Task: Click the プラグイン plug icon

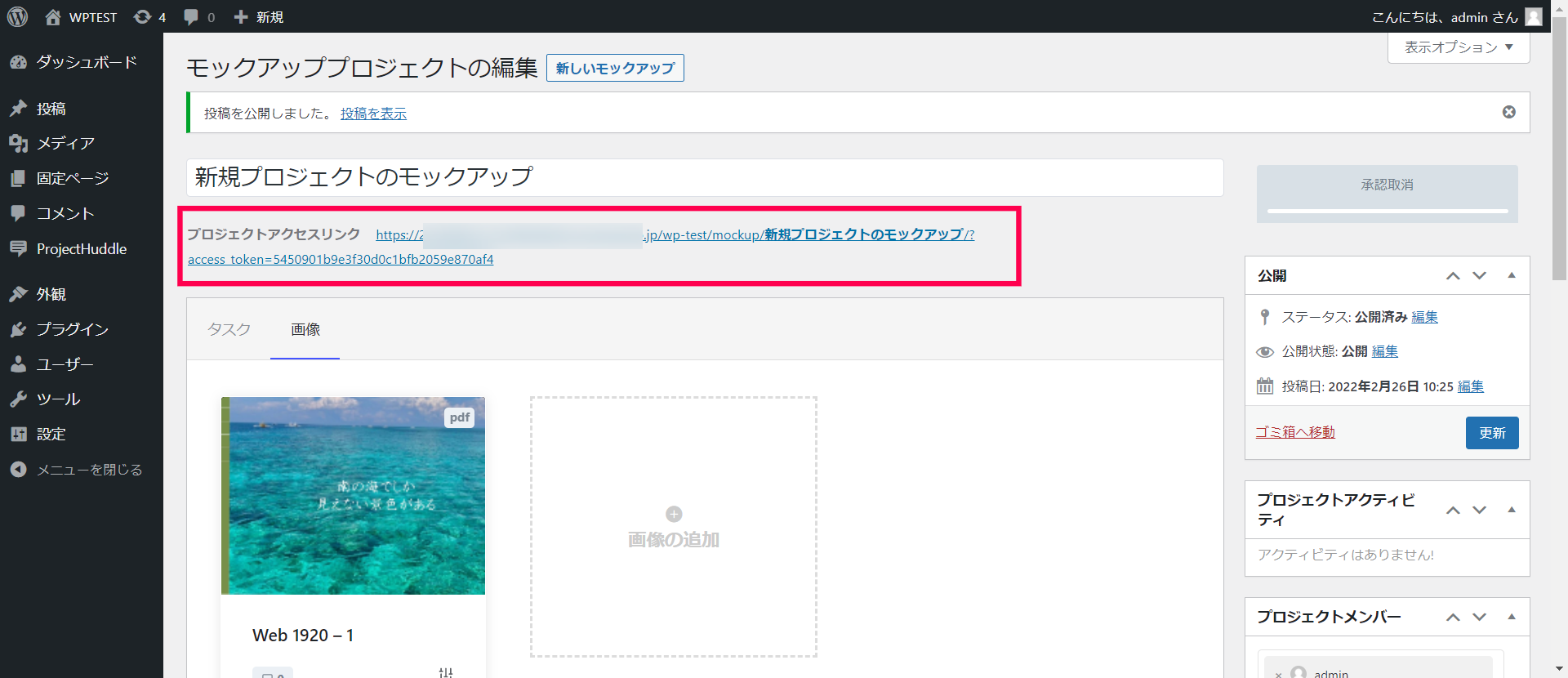Action: point(18,329)
